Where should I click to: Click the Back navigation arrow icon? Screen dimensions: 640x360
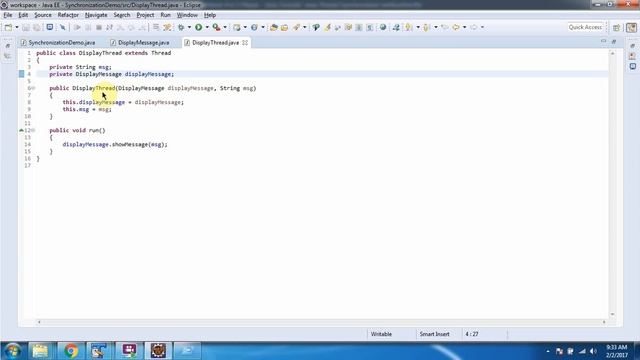(456, 27)
